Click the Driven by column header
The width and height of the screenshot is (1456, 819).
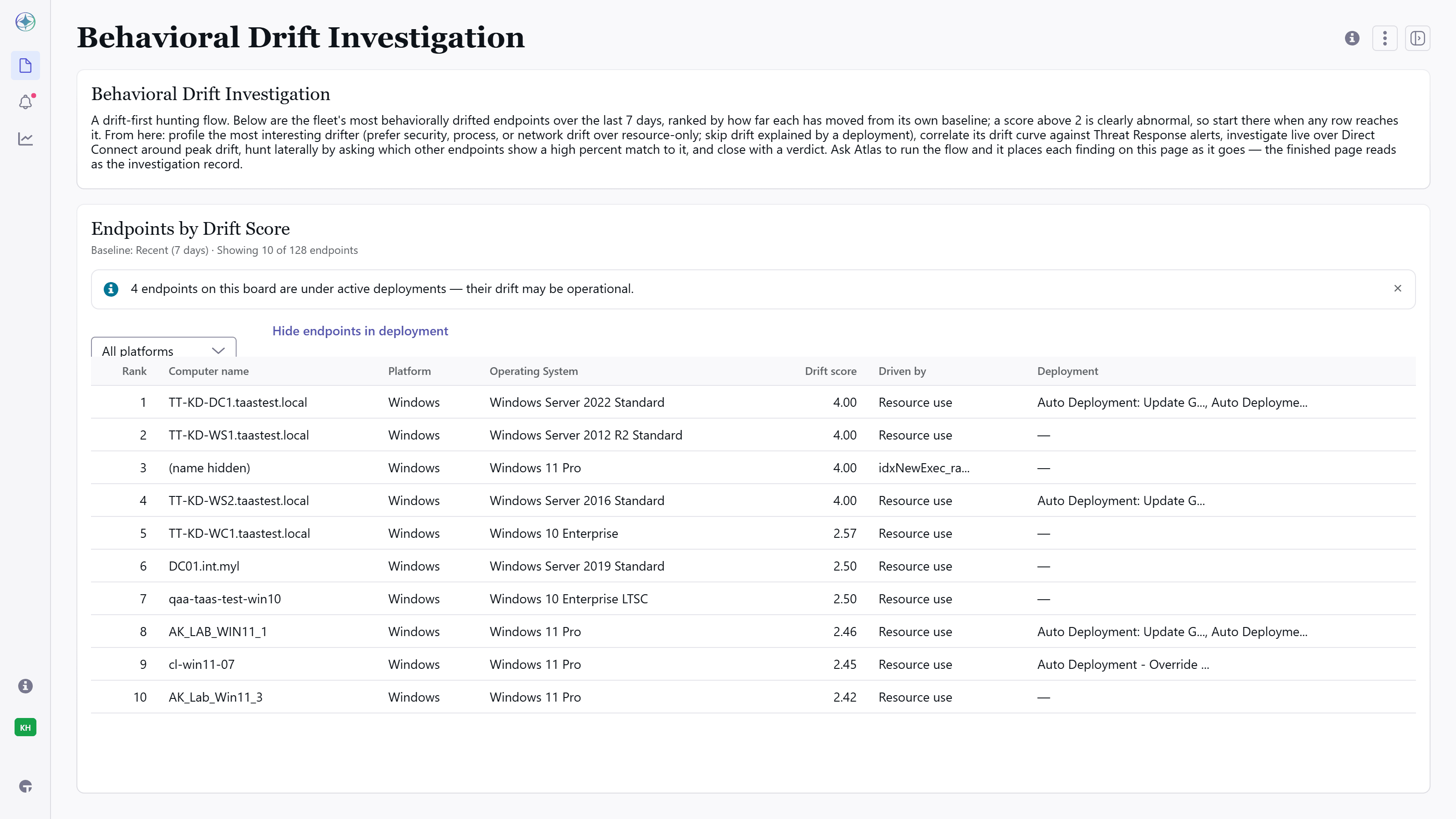[x=902, y=371]
